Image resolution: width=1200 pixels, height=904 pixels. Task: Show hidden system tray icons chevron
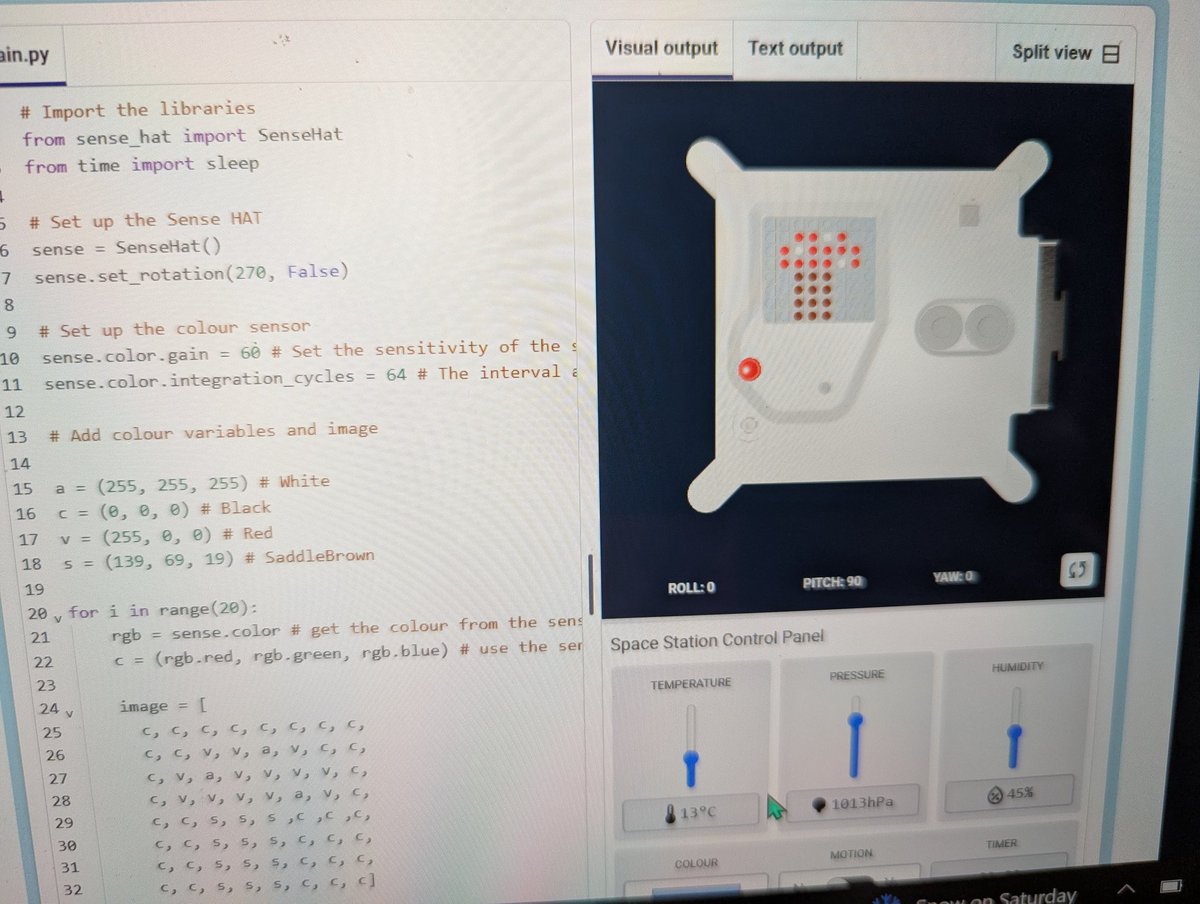coord(1126,888)
